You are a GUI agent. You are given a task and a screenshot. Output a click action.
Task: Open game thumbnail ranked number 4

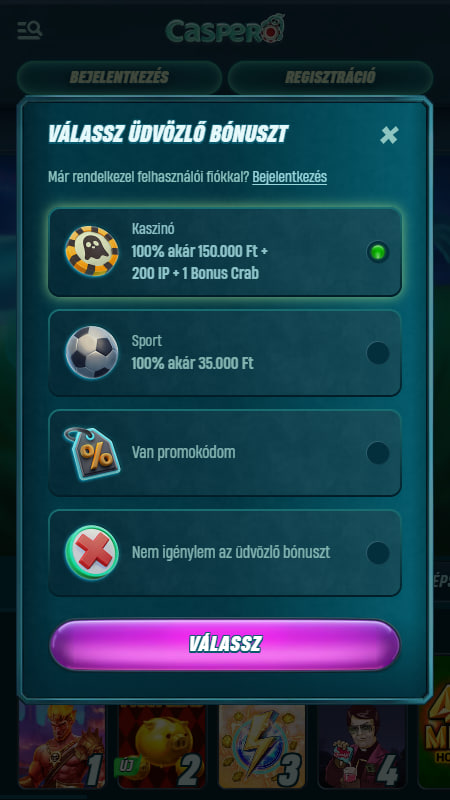362,746
